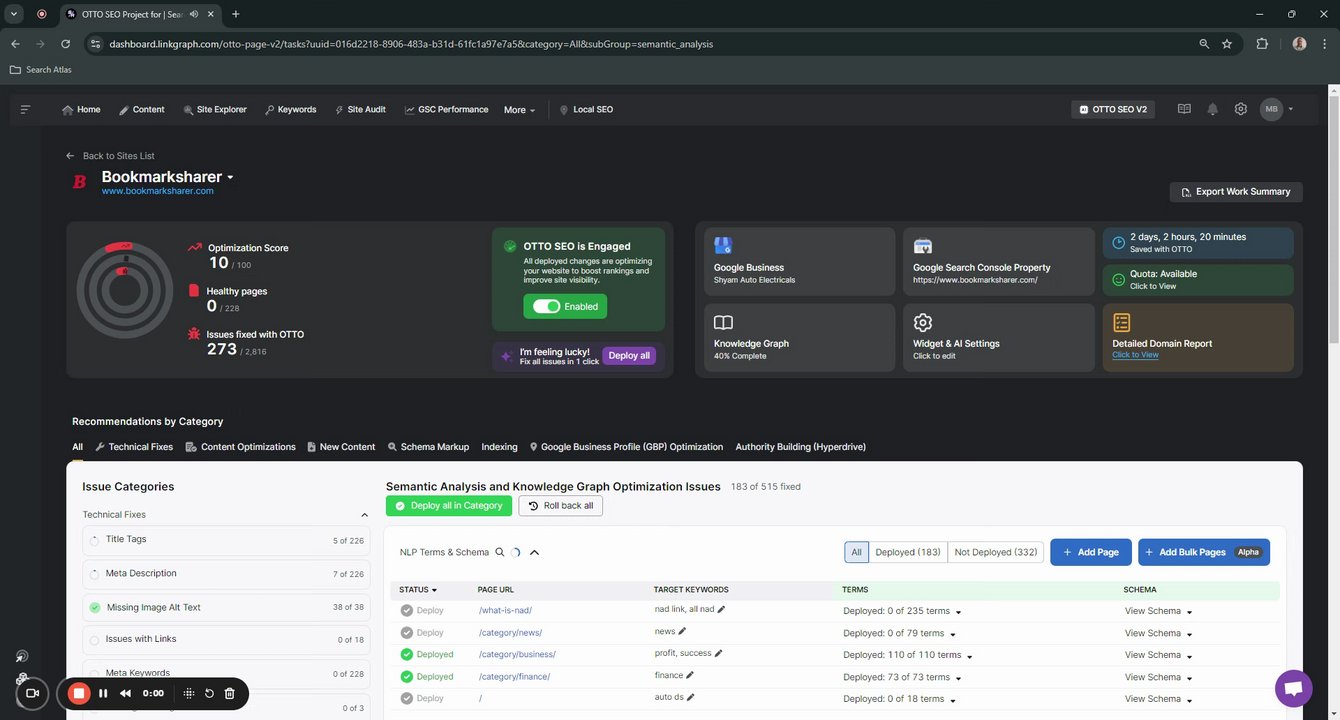Image resolution: width=1340 pixels, height=720 pixels.
Task: Delete the recording with trash icon
Action: [x=230, y=693]
